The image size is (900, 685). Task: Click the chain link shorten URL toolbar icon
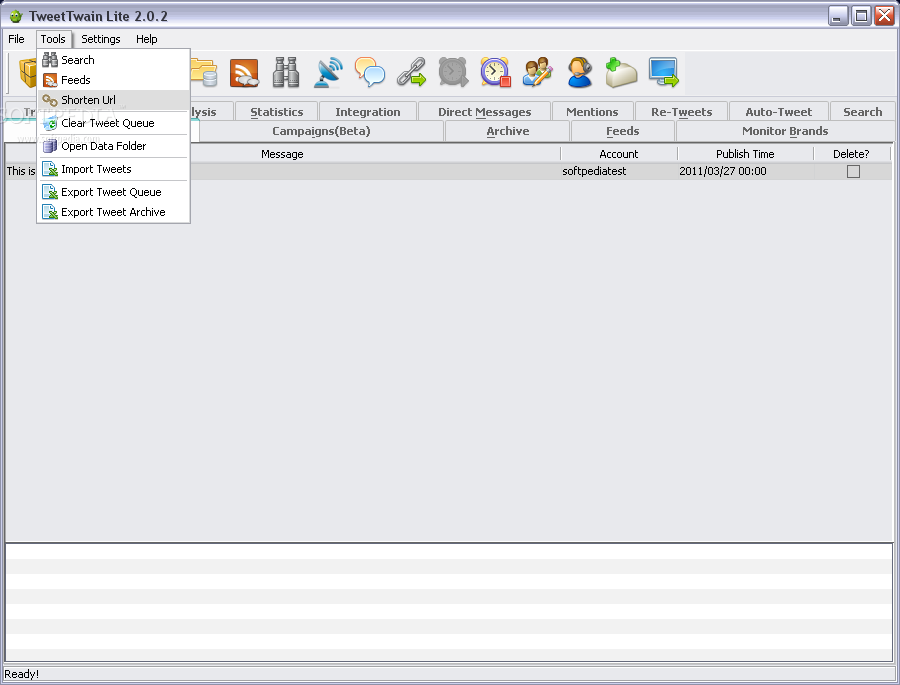click(412, 72)
